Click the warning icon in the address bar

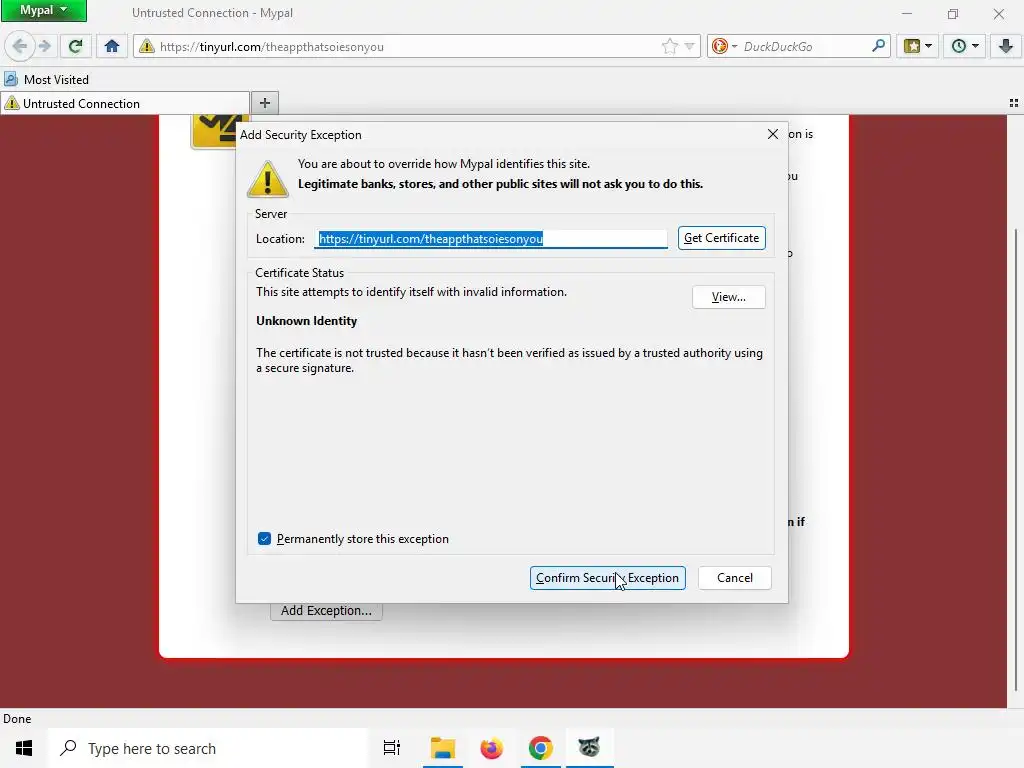[146, 46]
